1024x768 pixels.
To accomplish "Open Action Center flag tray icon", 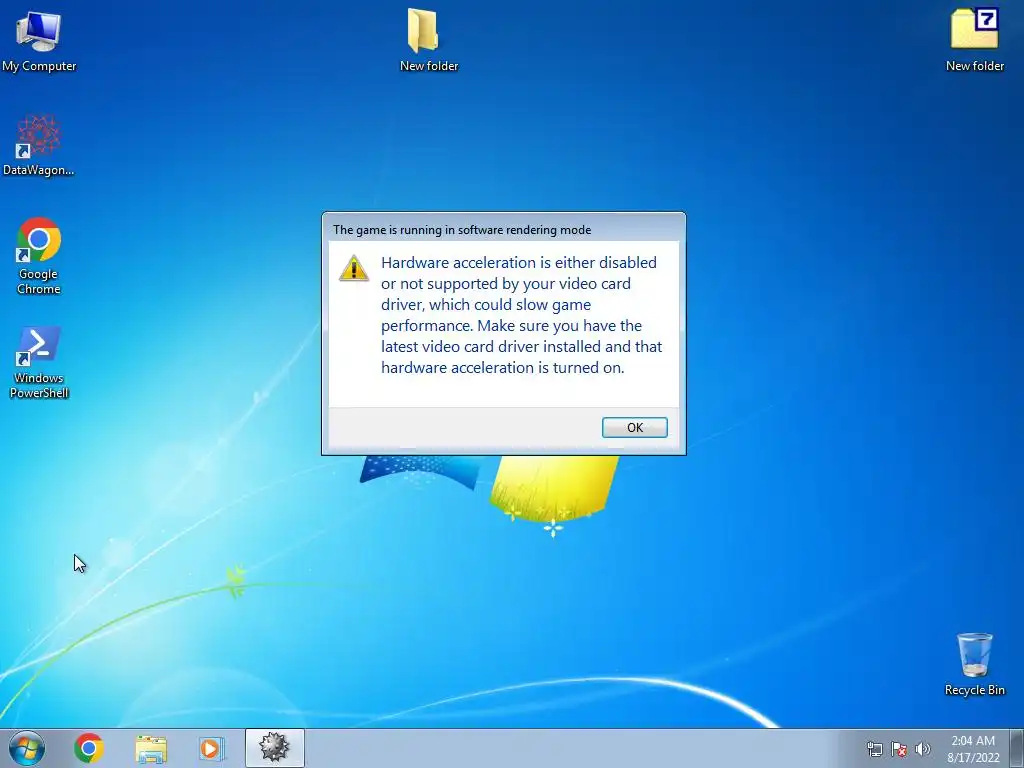I will tap(899, 749).
